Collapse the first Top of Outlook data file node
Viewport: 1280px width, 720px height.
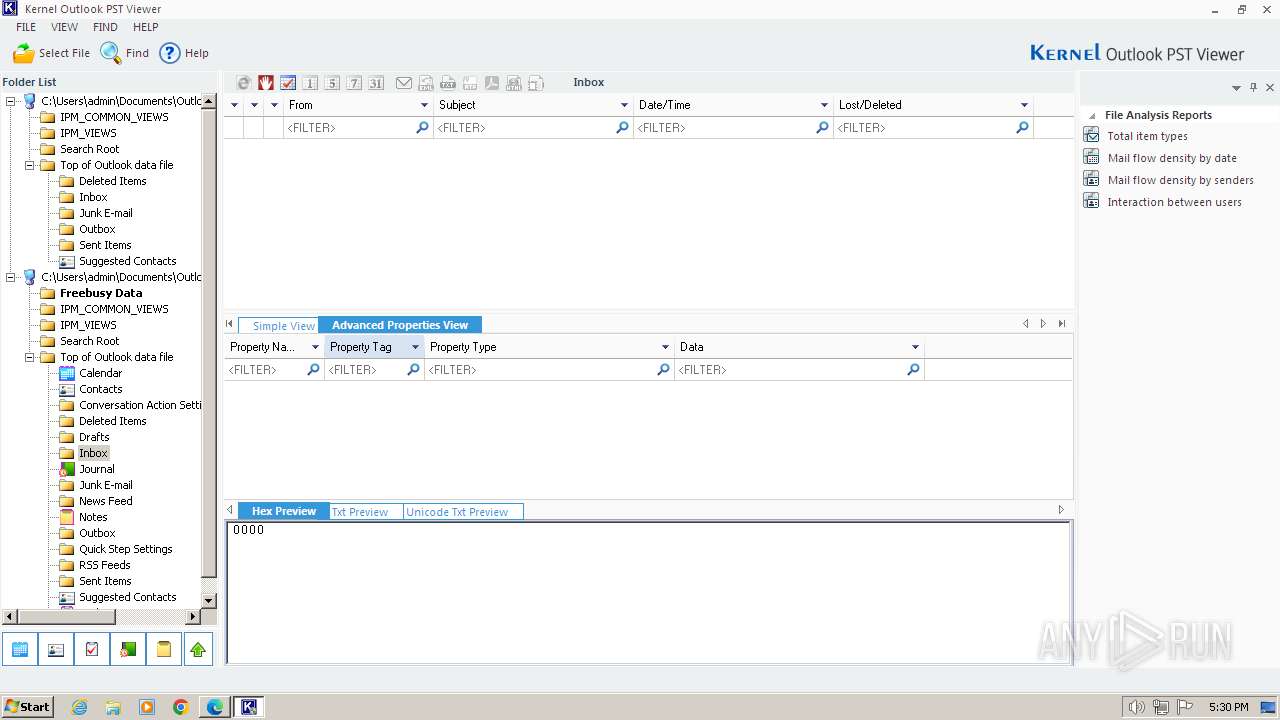30,165
